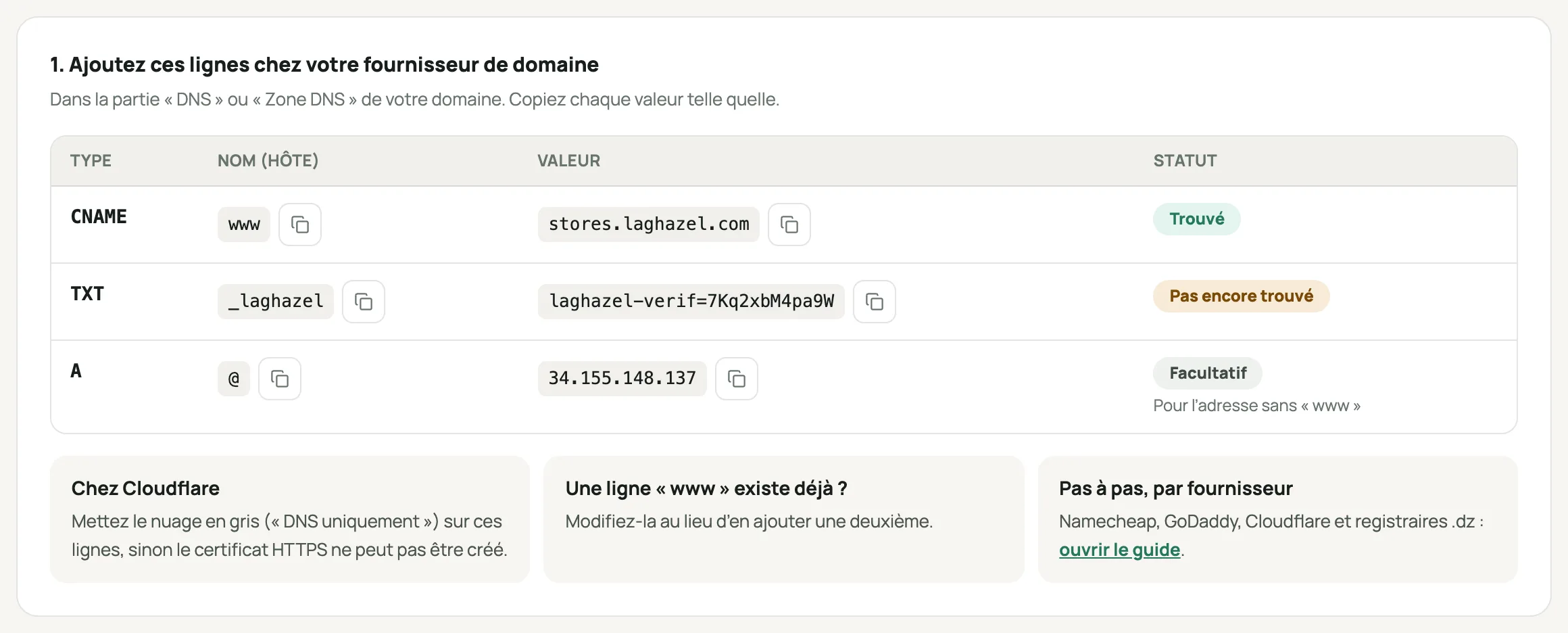
Task: Copy the CNAME host name www
Action: tap(300, 225)
